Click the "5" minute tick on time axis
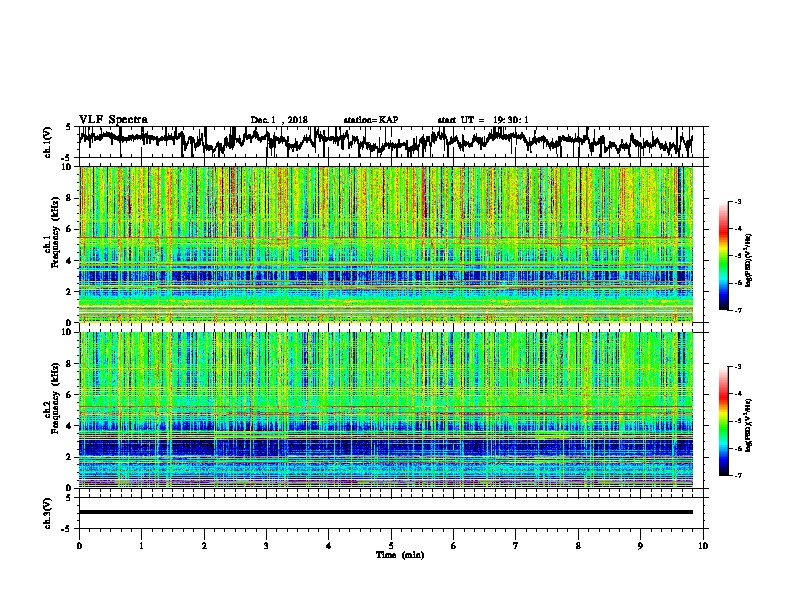The width and height of the screenshot is (792, 612). click(x=391, y=546)
